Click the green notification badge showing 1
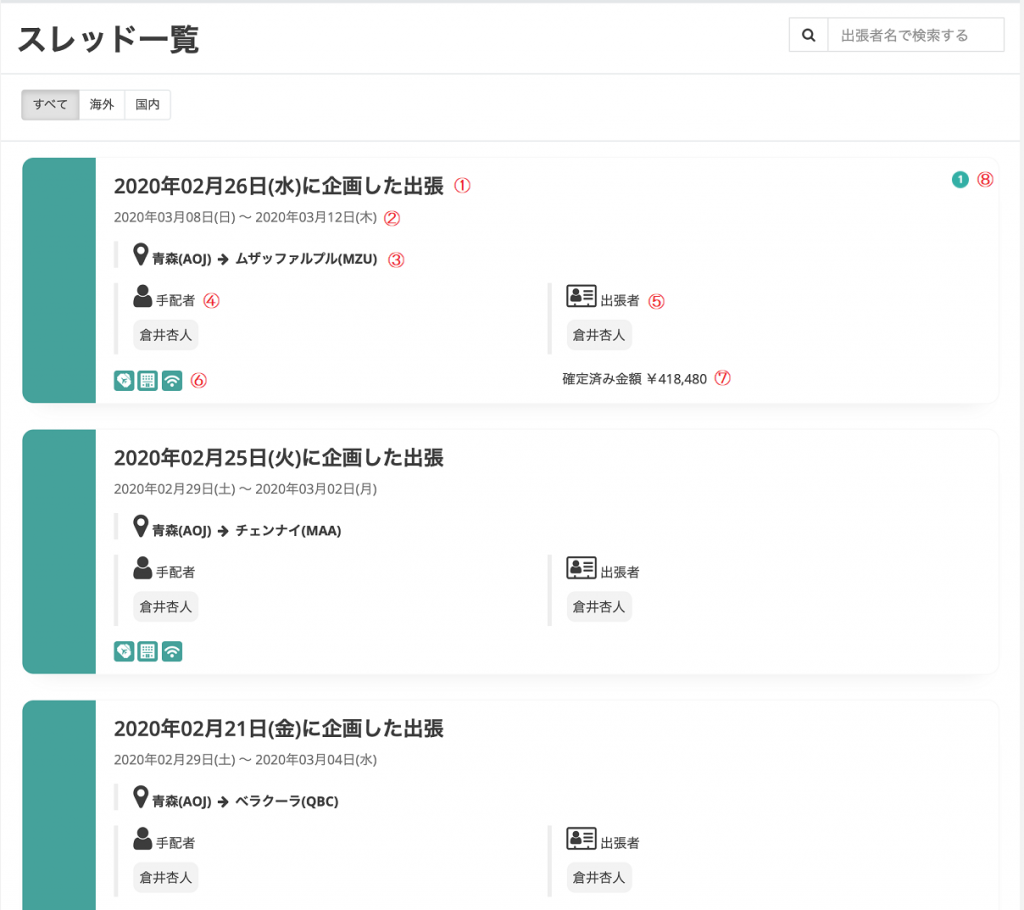Image resolution: width=1024 pixels, height=910 pixels. tap(960, 180)
